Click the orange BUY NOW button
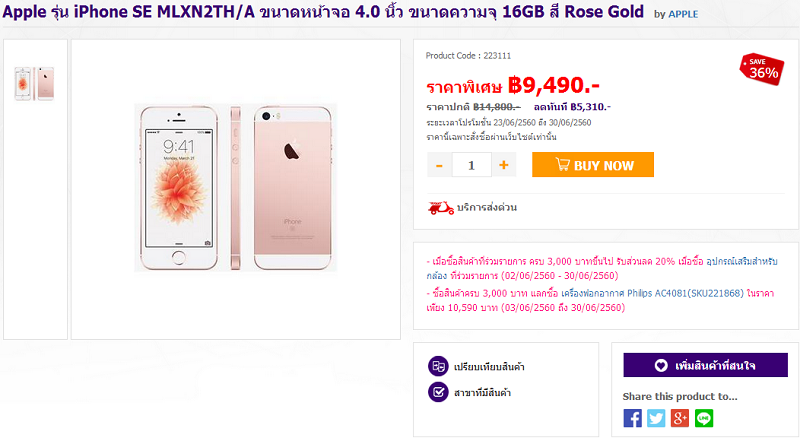800x441 pixels. coord(593,165)
